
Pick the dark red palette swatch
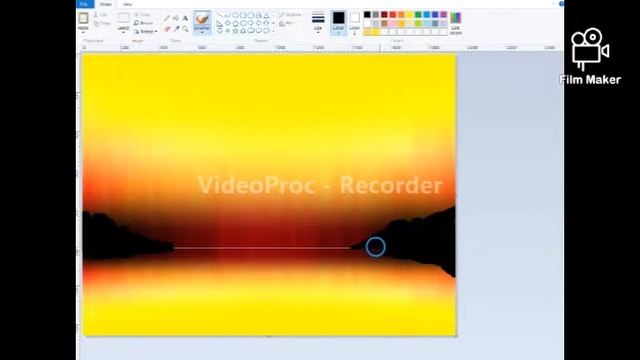(x=384, y=15)
